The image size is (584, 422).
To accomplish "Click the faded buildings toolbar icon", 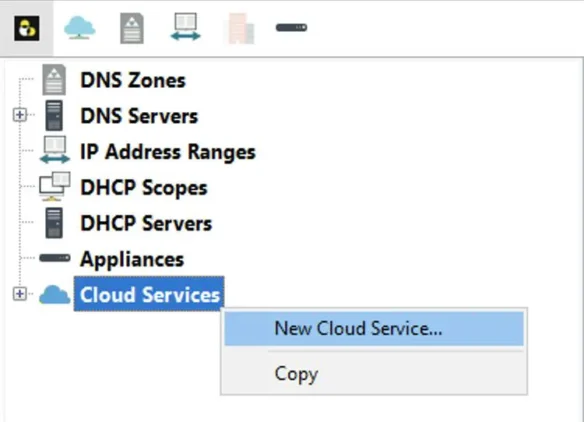I will coord(239,28).
